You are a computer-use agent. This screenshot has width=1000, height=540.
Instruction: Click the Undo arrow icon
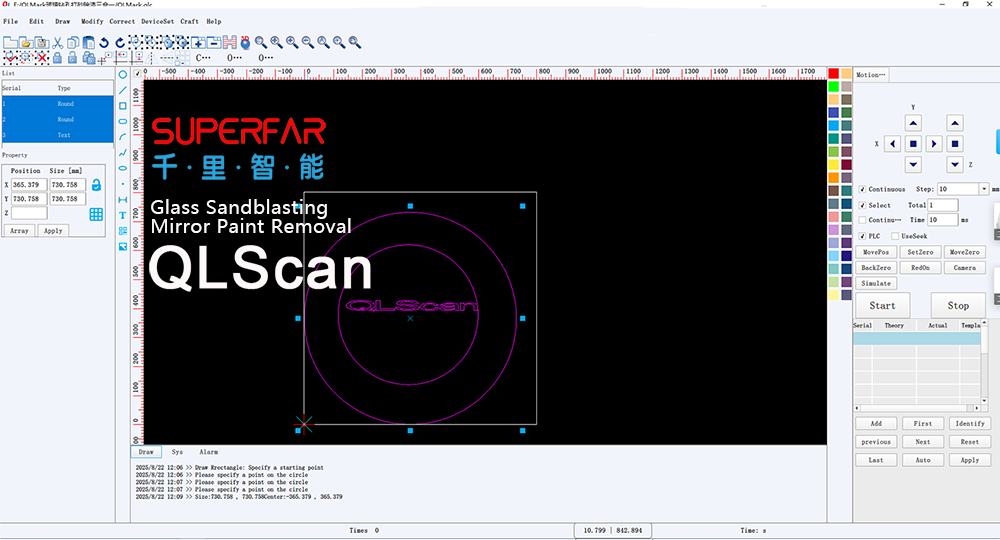(104, 43)
